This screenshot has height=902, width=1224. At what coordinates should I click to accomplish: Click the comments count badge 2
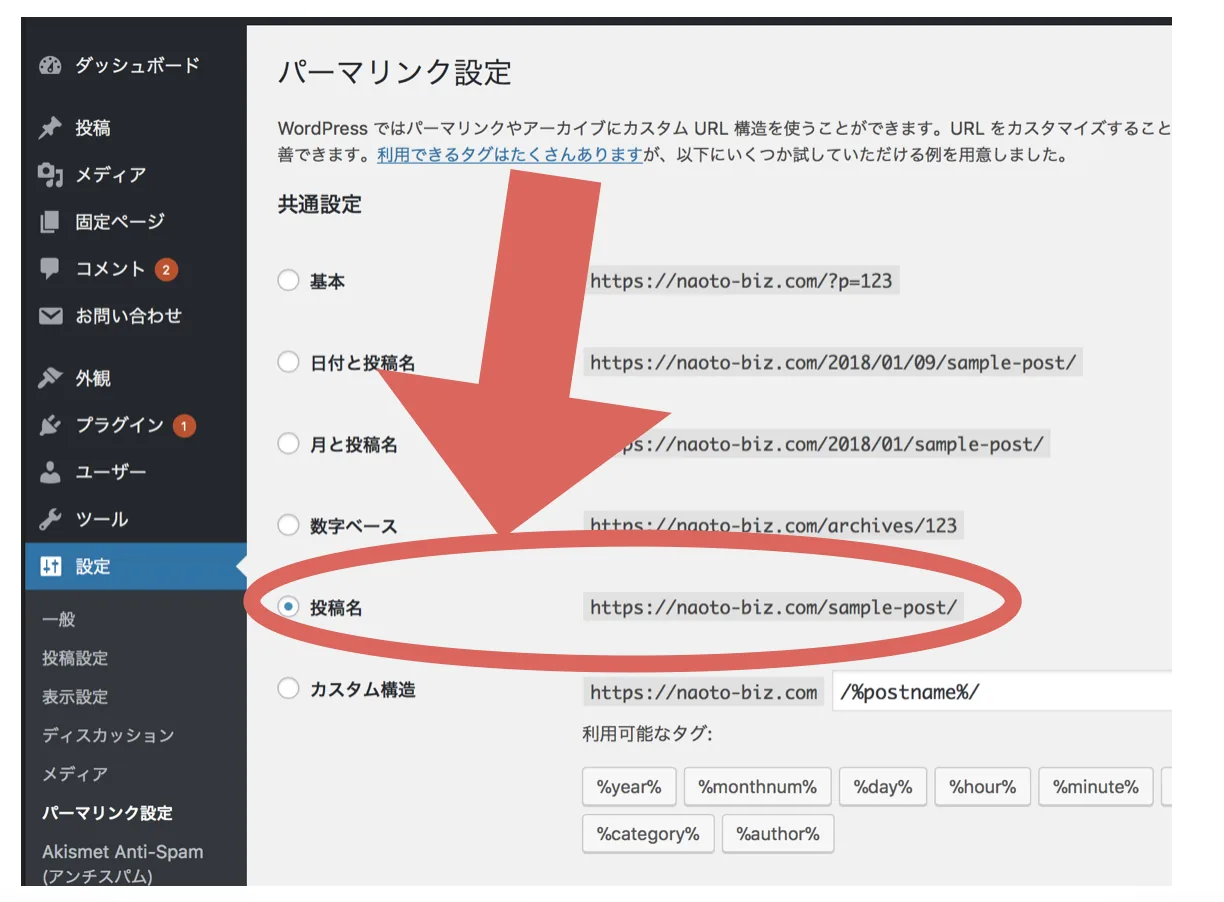coord(166,269)
